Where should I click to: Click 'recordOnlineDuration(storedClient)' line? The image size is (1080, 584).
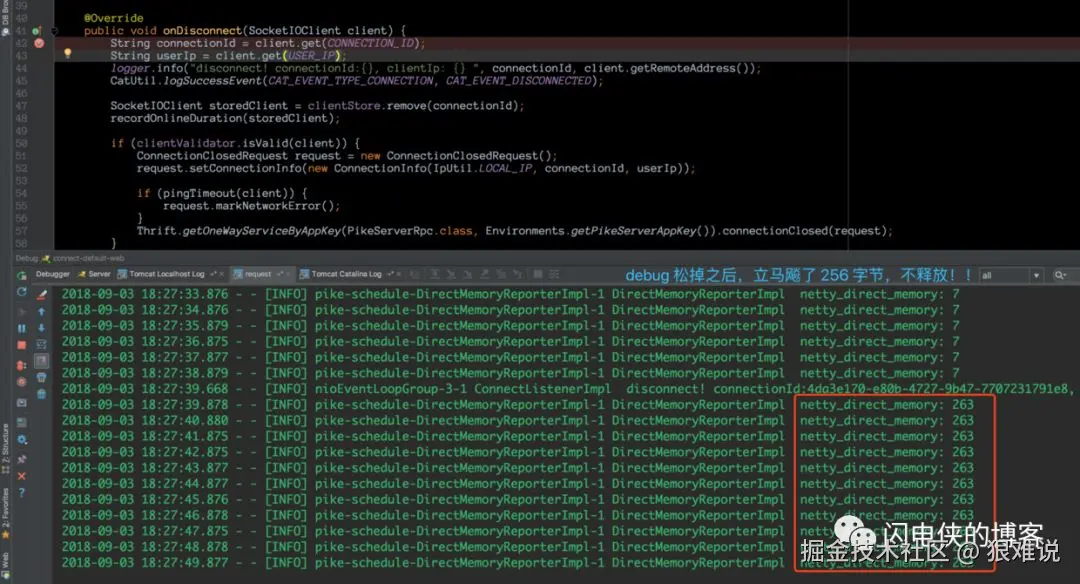tap(225, 118)
